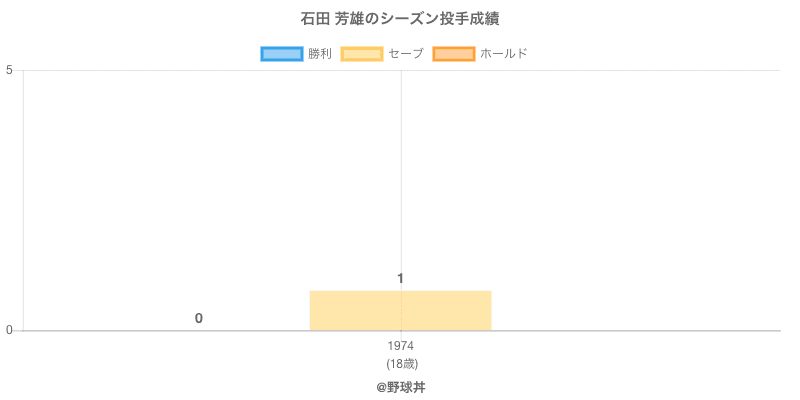
Task: Click the 勝利 legend text label
Action: point(320,54)
